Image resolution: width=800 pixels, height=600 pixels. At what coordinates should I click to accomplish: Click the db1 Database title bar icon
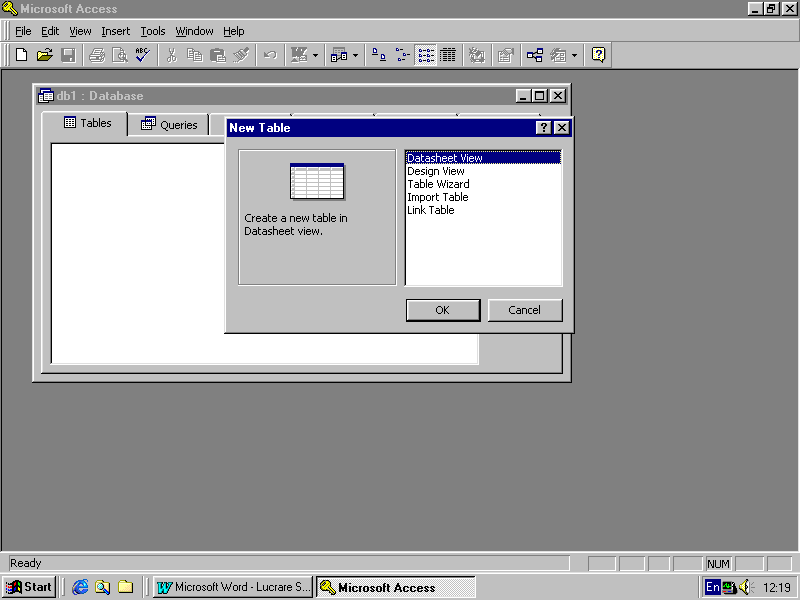[46, 96]
